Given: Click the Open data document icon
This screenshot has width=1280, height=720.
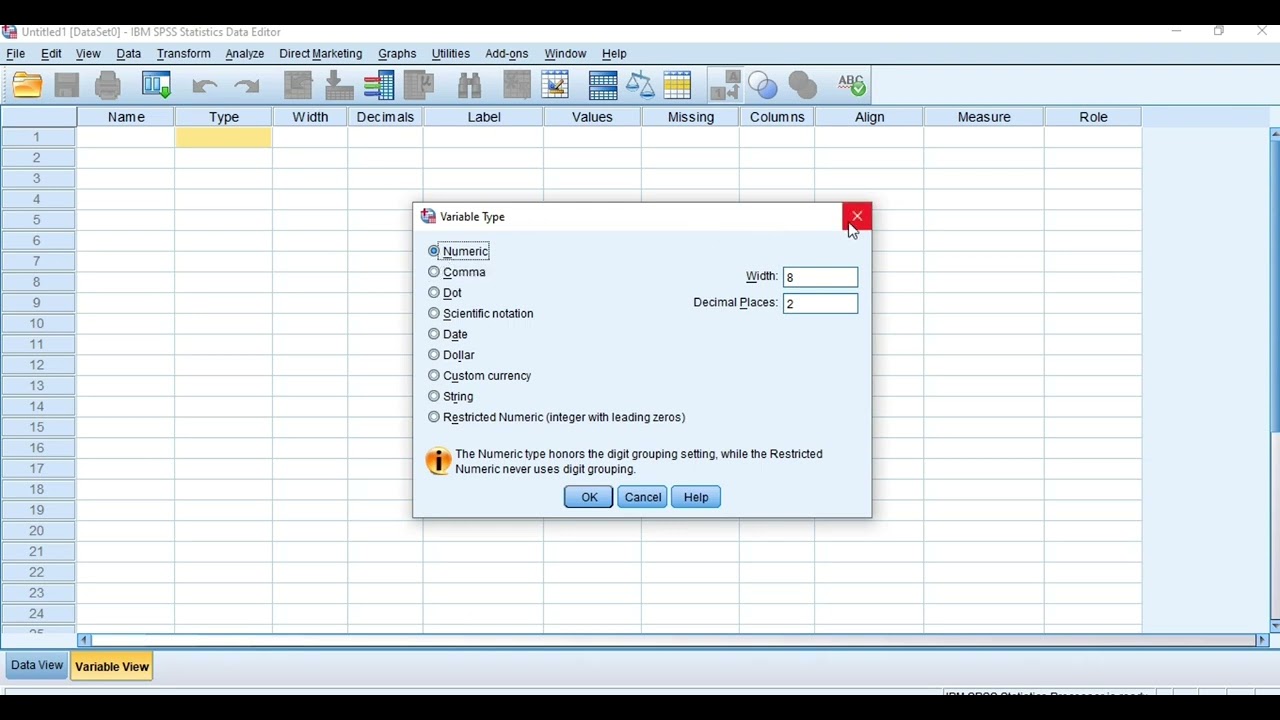Looking at the screenshot, I should pyautogui.click(x=27, y=86).
